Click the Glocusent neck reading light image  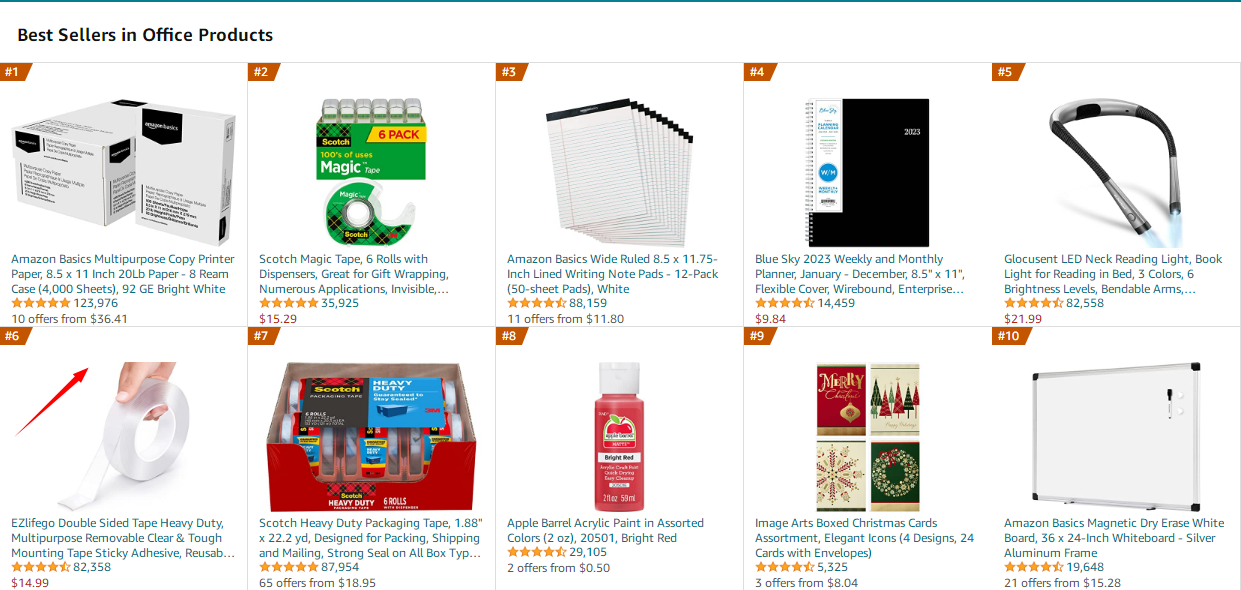1116,172
